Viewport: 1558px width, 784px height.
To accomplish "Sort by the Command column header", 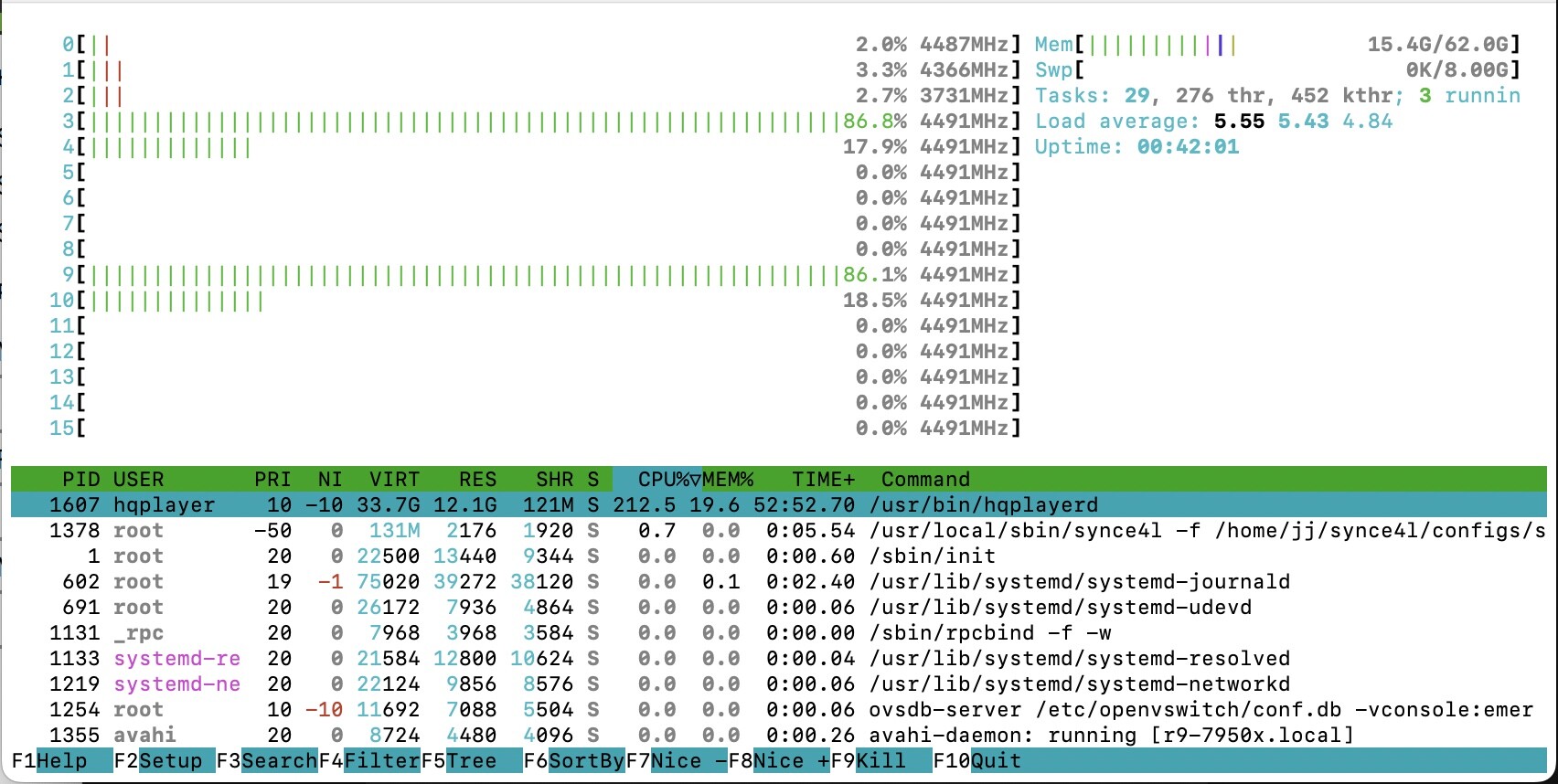I will tap(925, 479).
